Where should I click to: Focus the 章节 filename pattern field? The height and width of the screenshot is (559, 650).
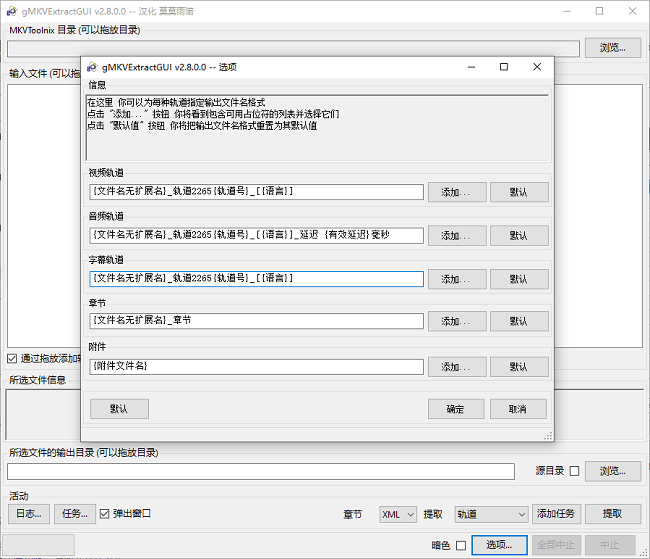(256, 321)
